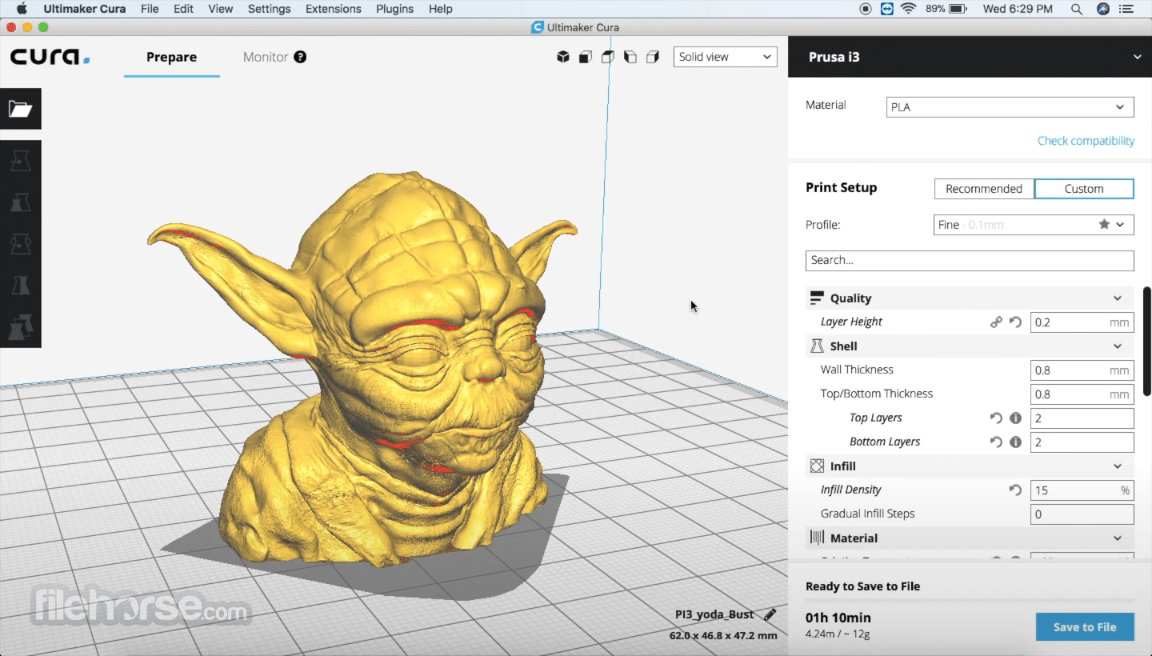
Task: Open the Plugins menu
Action: [394, 9]
